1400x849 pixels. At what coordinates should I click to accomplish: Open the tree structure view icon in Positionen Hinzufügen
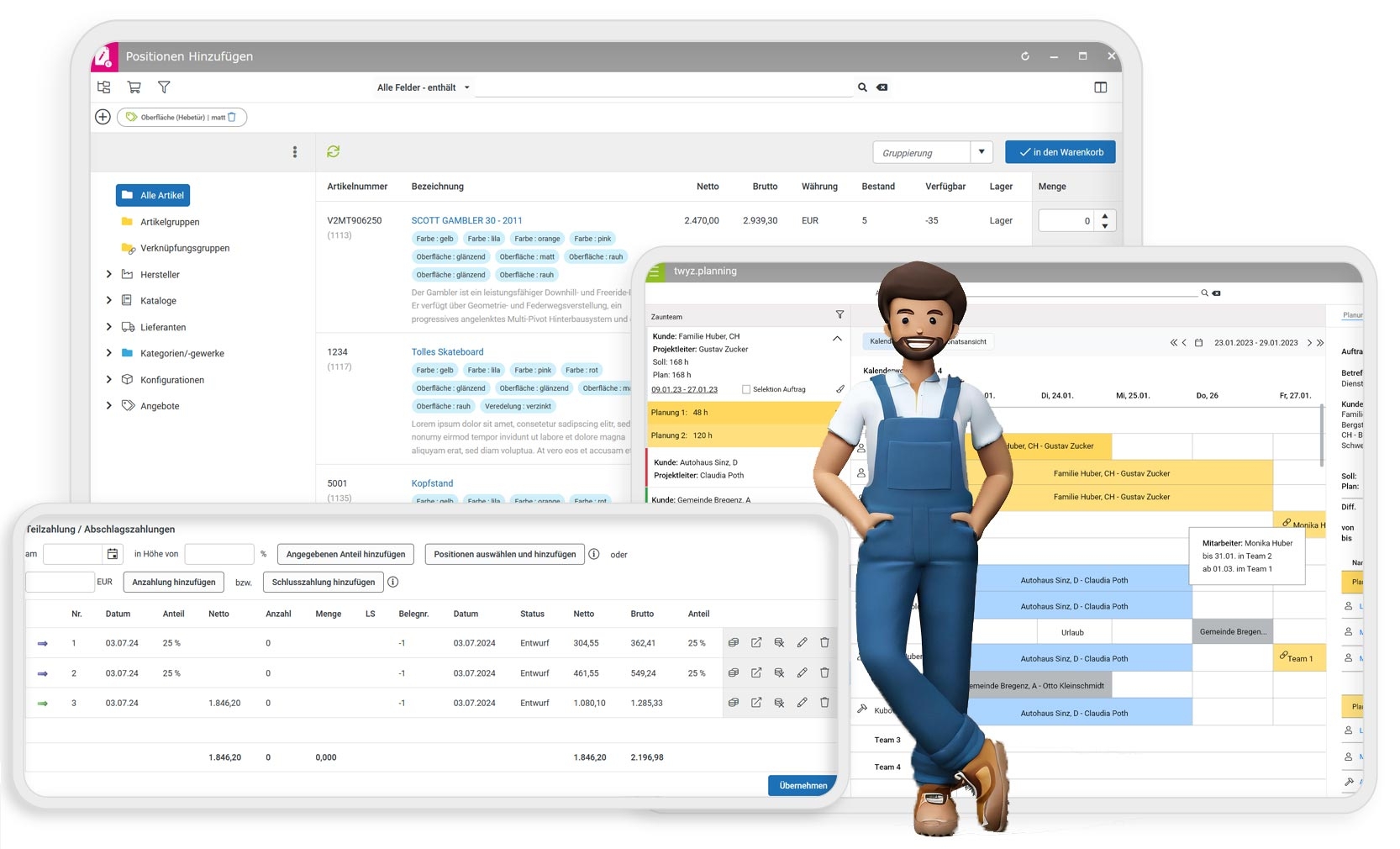tap(104, 87)
